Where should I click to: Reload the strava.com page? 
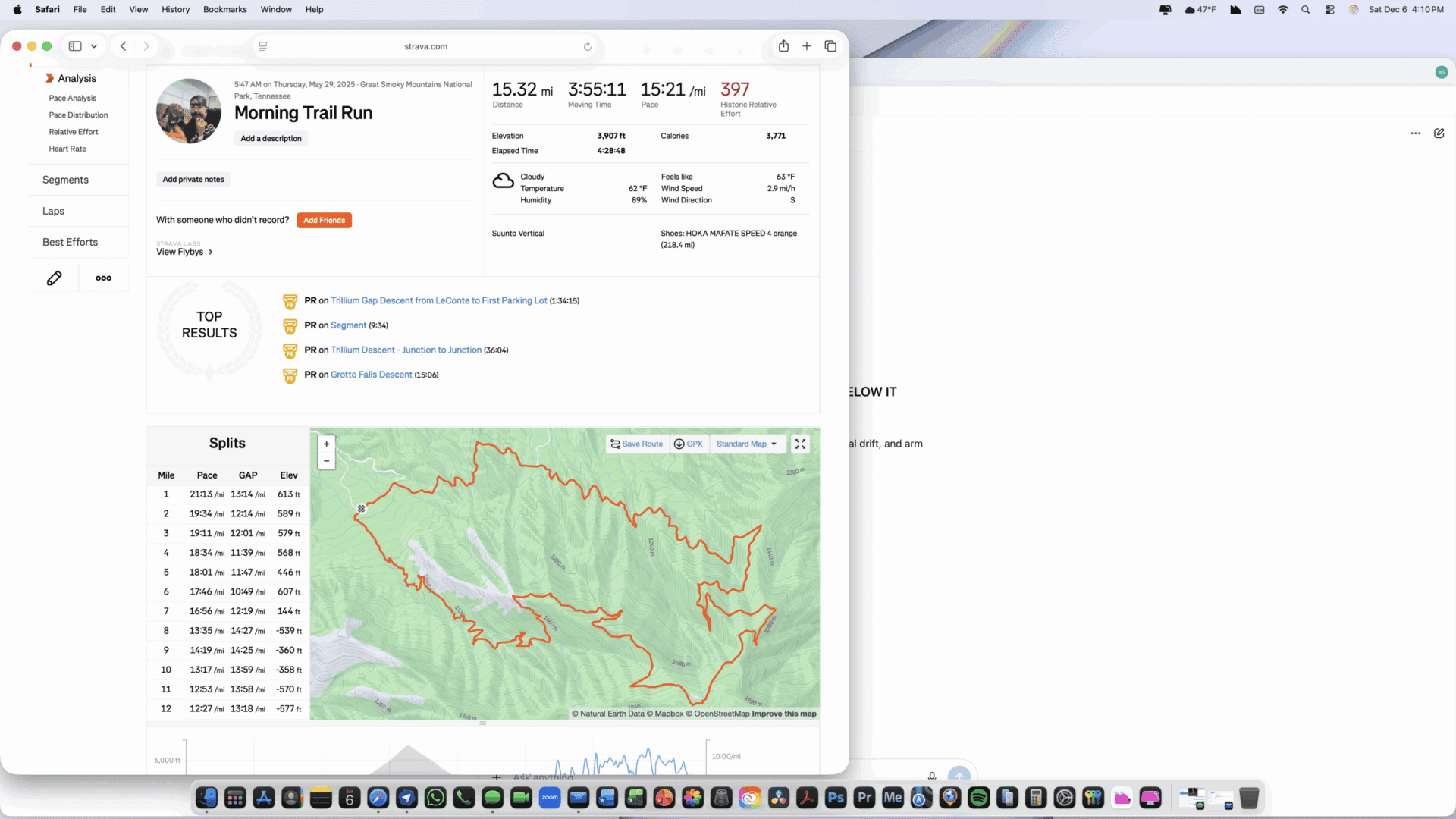pos(587,46)
